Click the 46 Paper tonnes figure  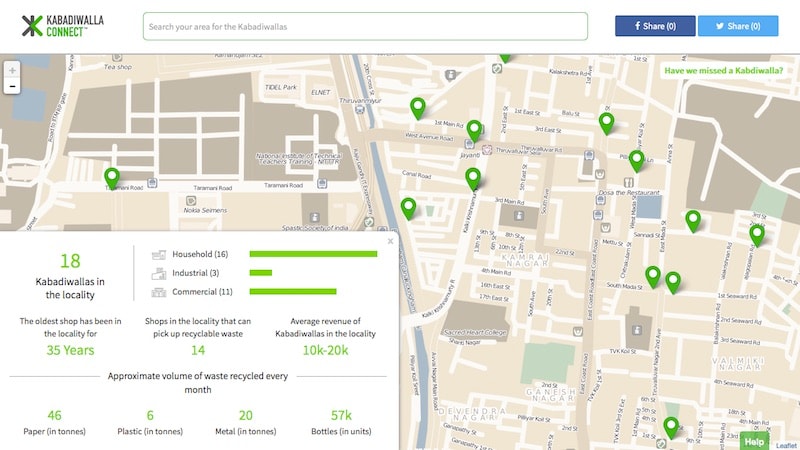coord(55,415)
